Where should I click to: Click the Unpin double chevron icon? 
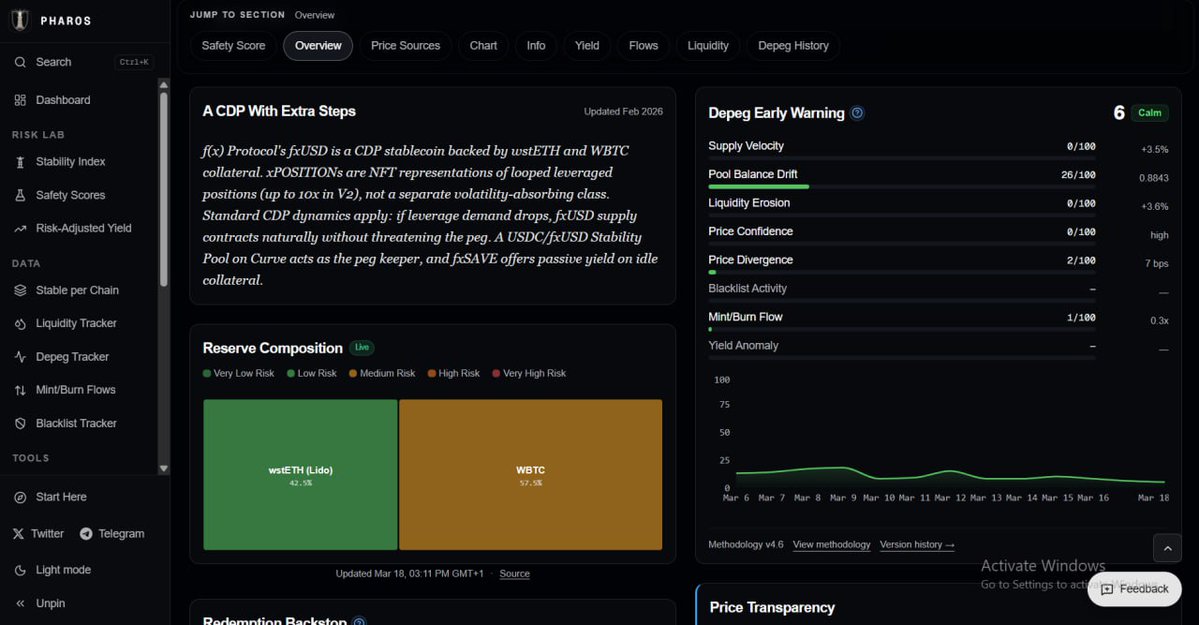pos(21,604)
